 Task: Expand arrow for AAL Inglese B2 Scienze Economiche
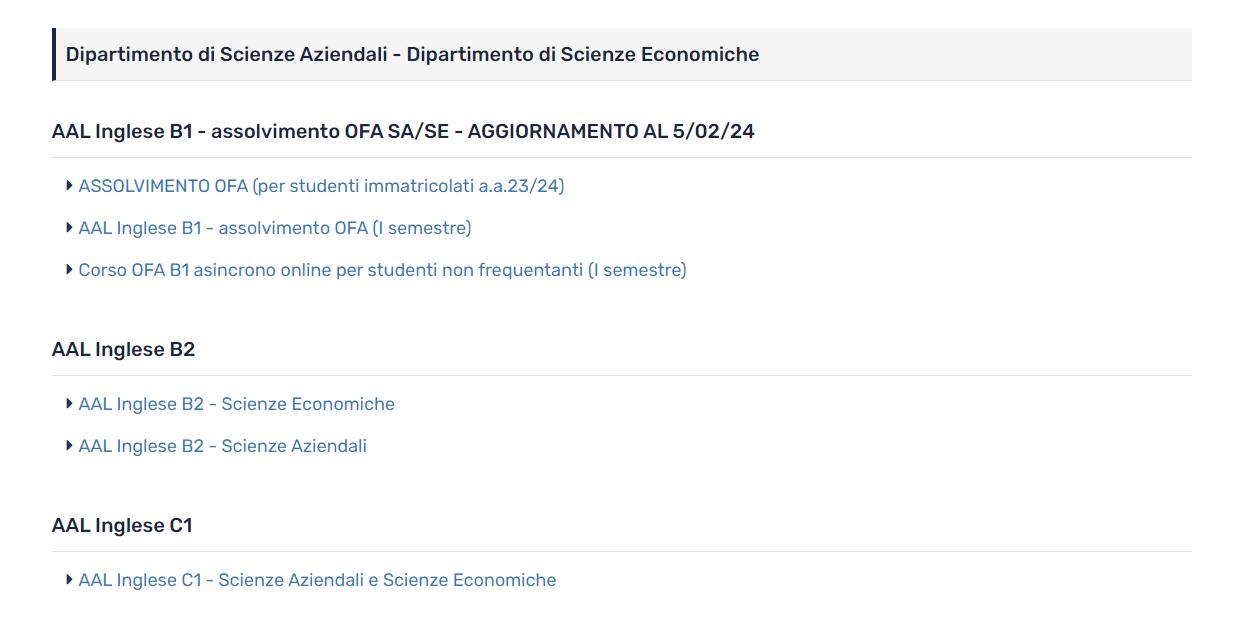click(69, 403)
